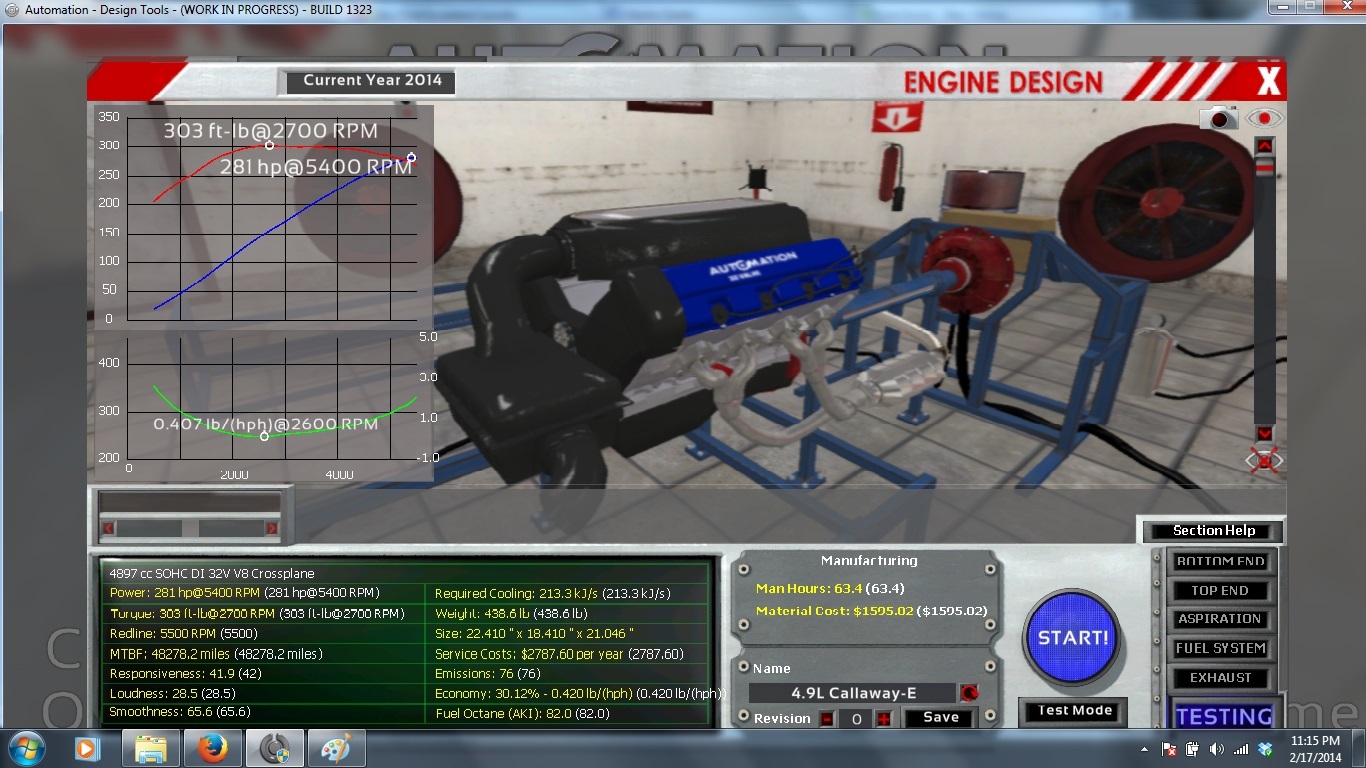Go to the Fuel System tab

click(x=1220, y=648)
